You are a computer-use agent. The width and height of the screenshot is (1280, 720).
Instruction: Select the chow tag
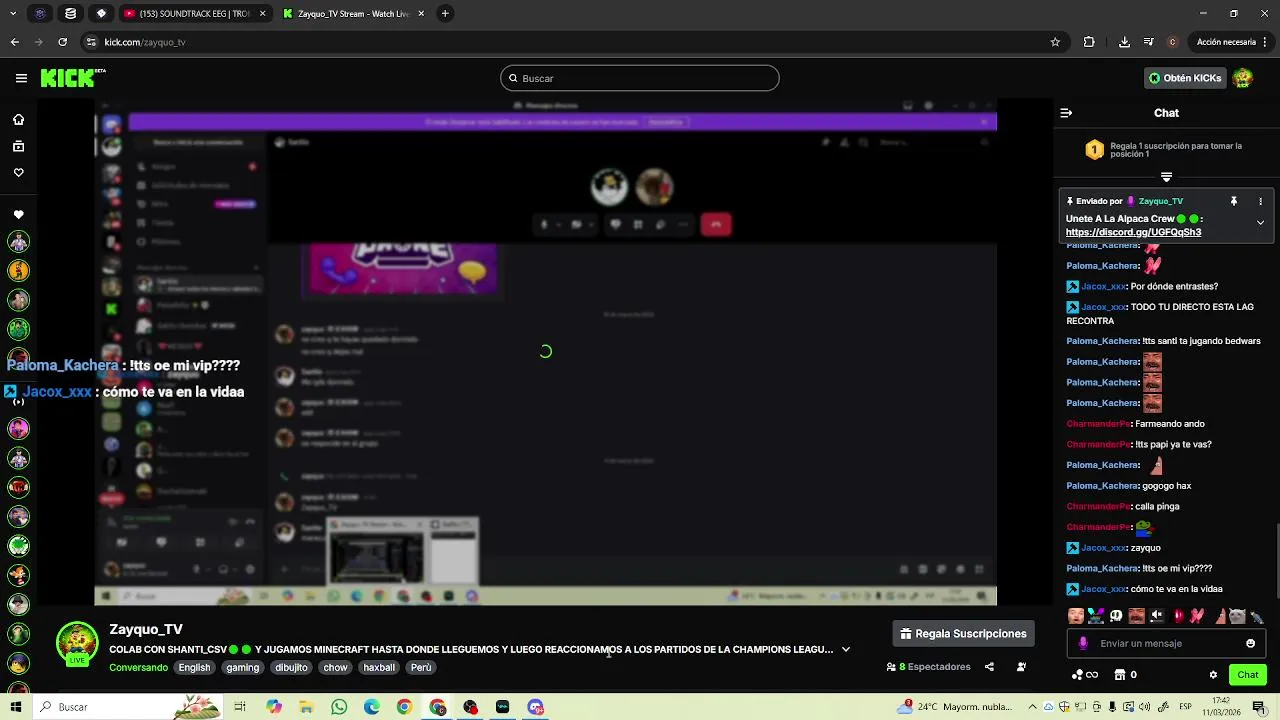tap(335, 667)
